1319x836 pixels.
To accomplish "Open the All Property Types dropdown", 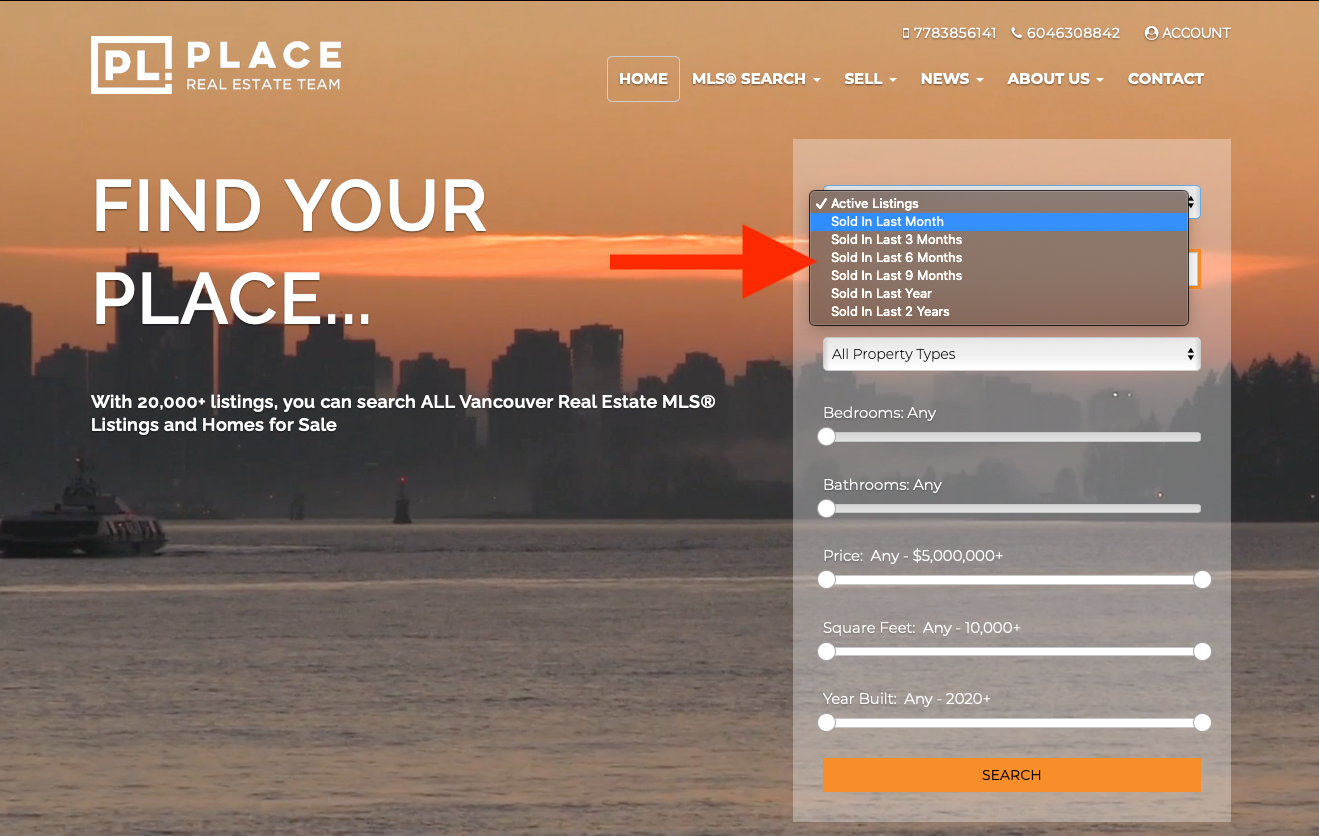I will click(1011, 354).
